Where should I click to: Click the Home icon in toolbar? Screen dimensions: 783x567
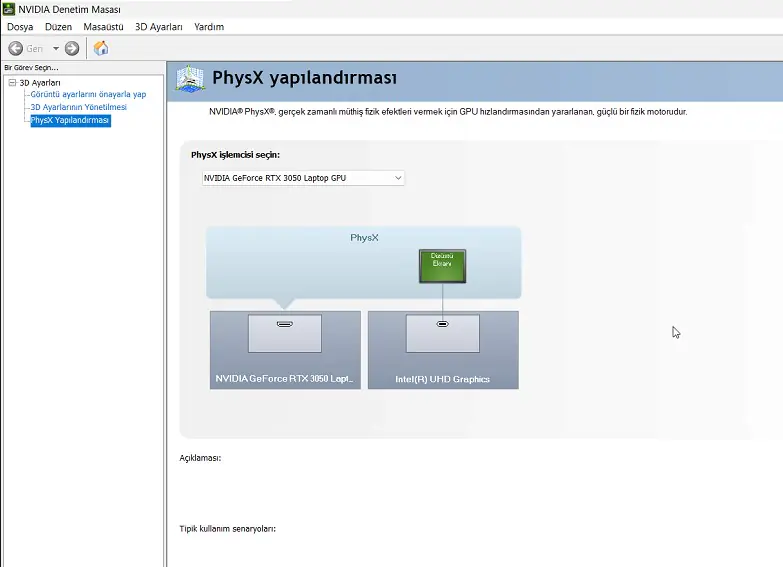101,48
